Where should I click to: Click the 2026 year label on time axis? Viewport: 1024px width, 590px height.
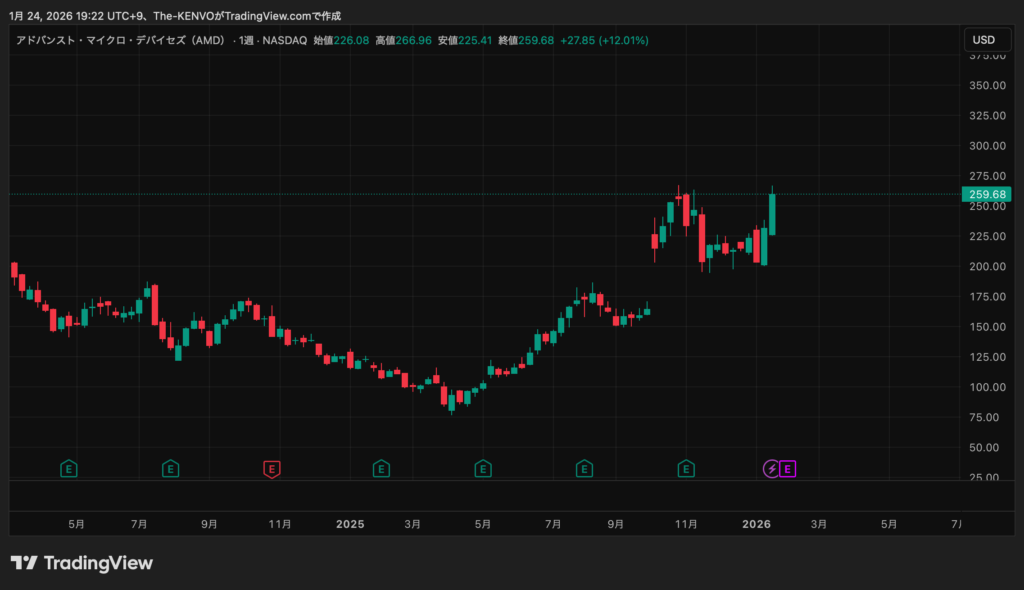point(756,524)
